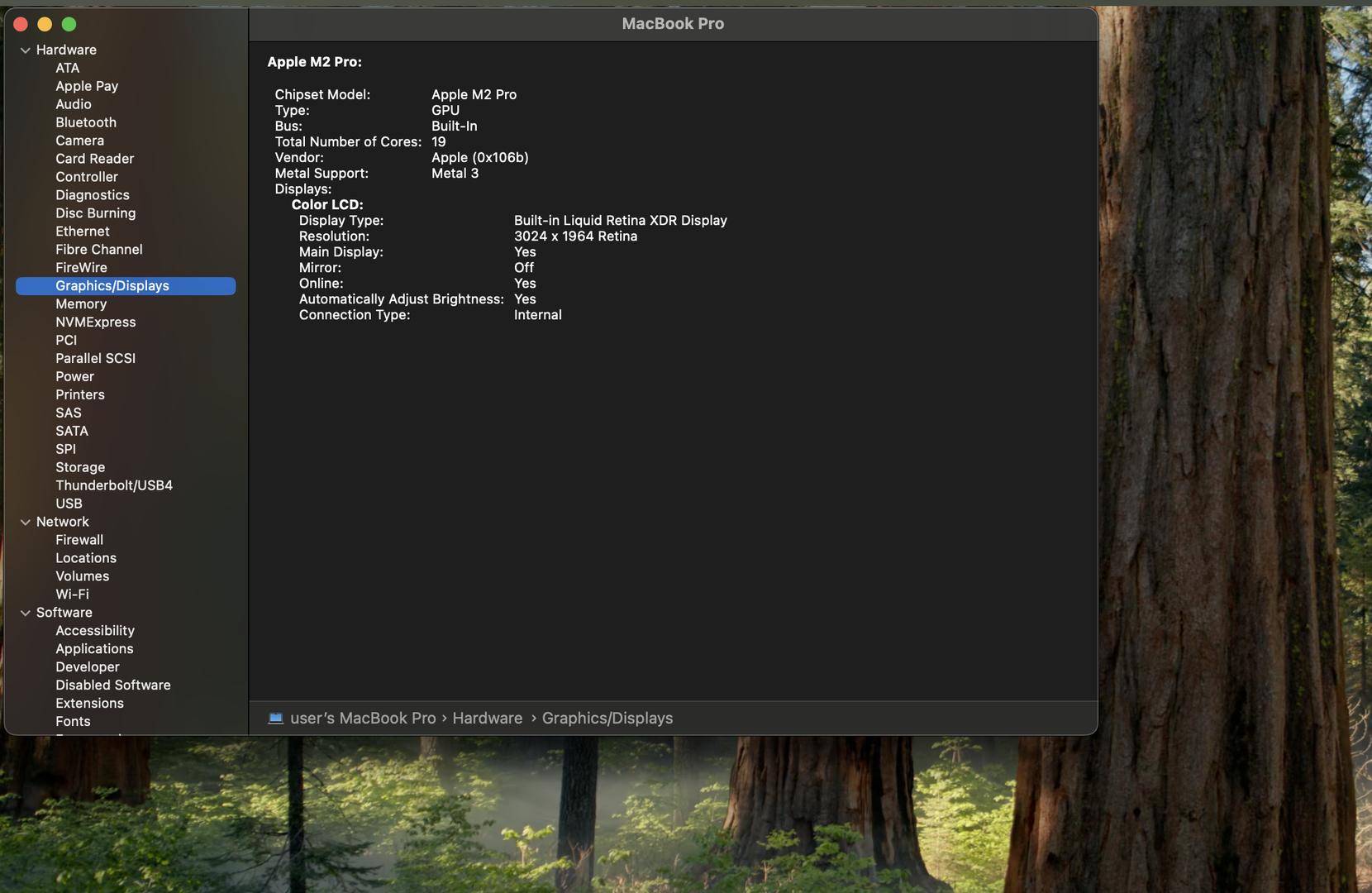The width and height of the screenshot is (1372, 893).
Task: Click Mirror value Off
Action: 524,269
